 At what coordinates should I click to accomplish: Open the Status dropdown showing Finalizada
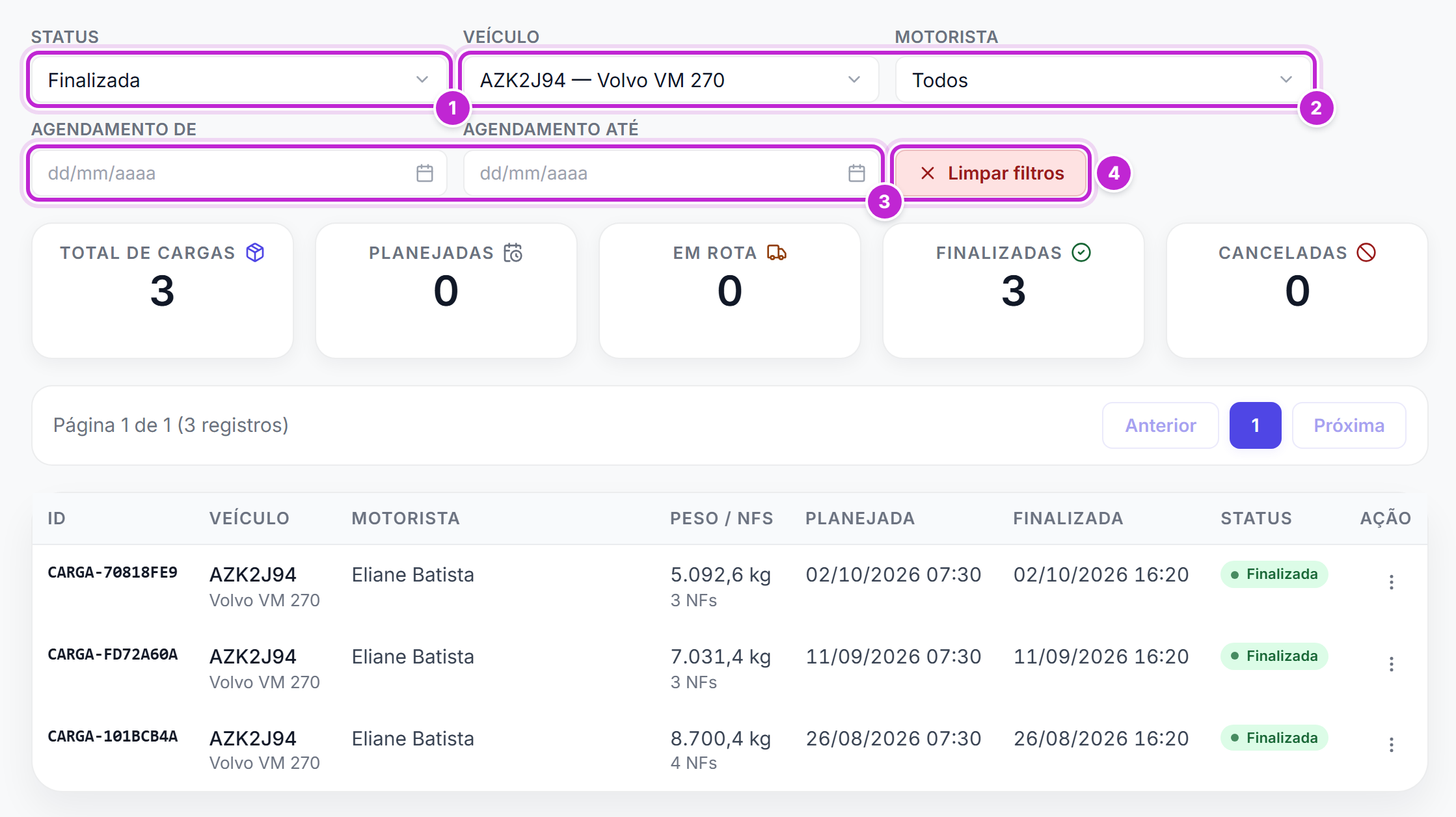[x=239, y=80]
